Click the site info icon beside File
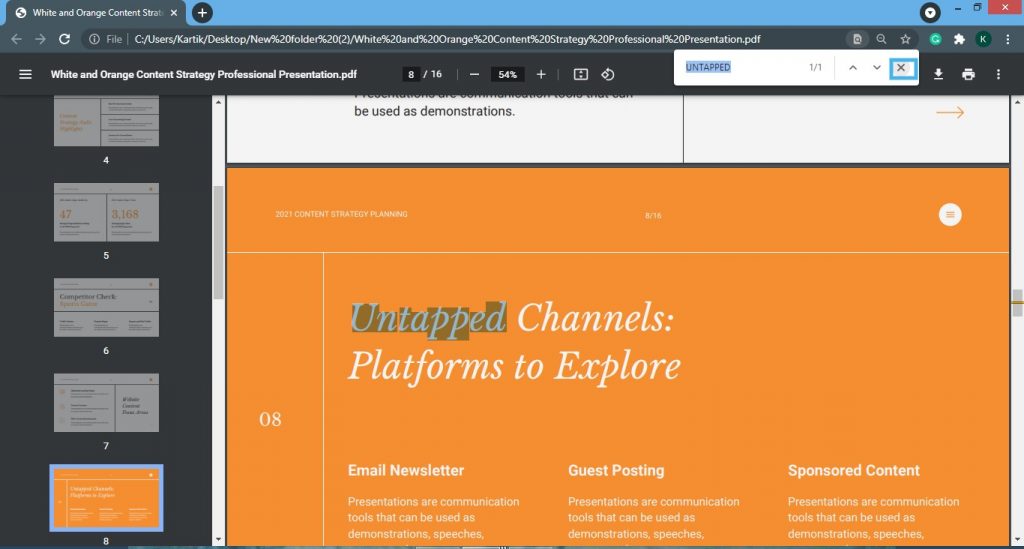This screenshot has height=549, width=1024. tap(94, 39)
